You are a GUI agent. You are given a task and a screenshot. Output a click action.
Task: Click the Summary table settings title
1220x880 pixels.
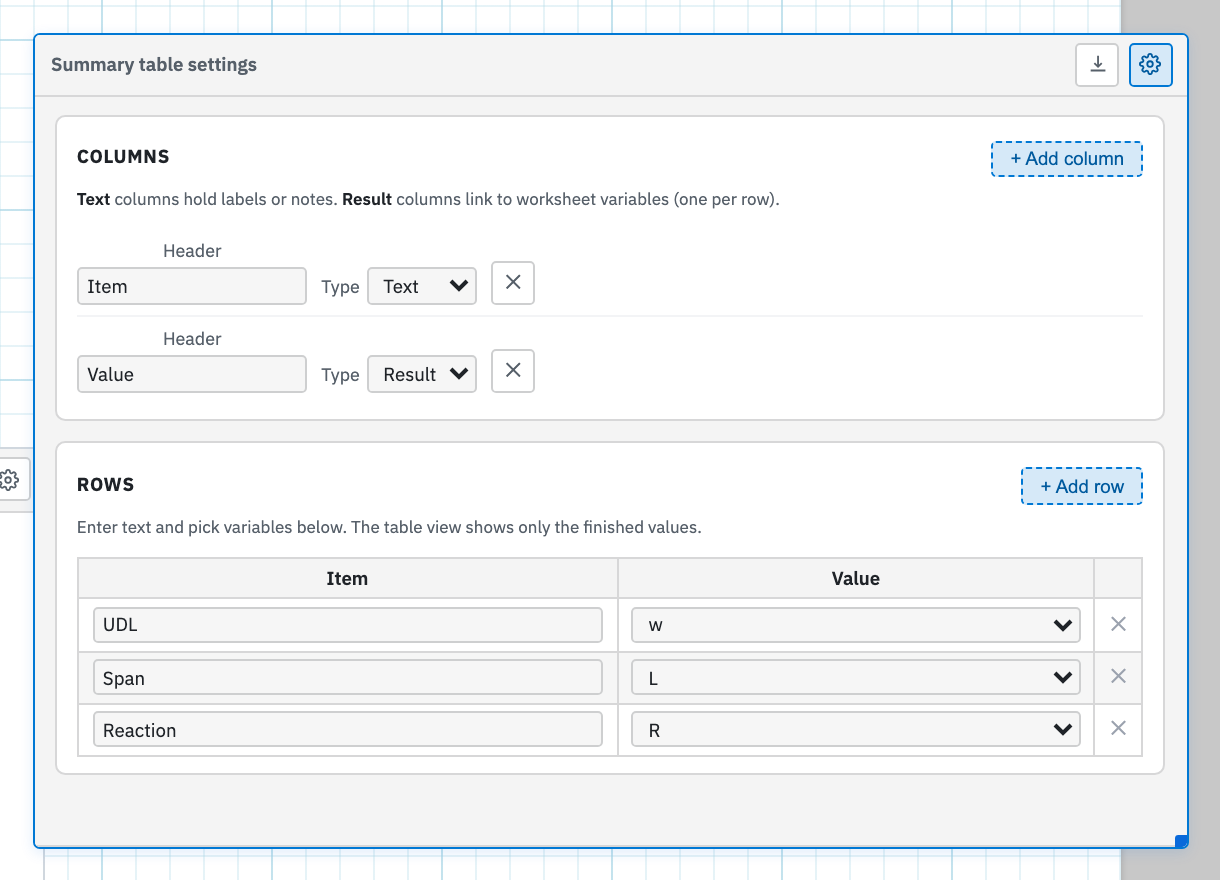[154, 65]
